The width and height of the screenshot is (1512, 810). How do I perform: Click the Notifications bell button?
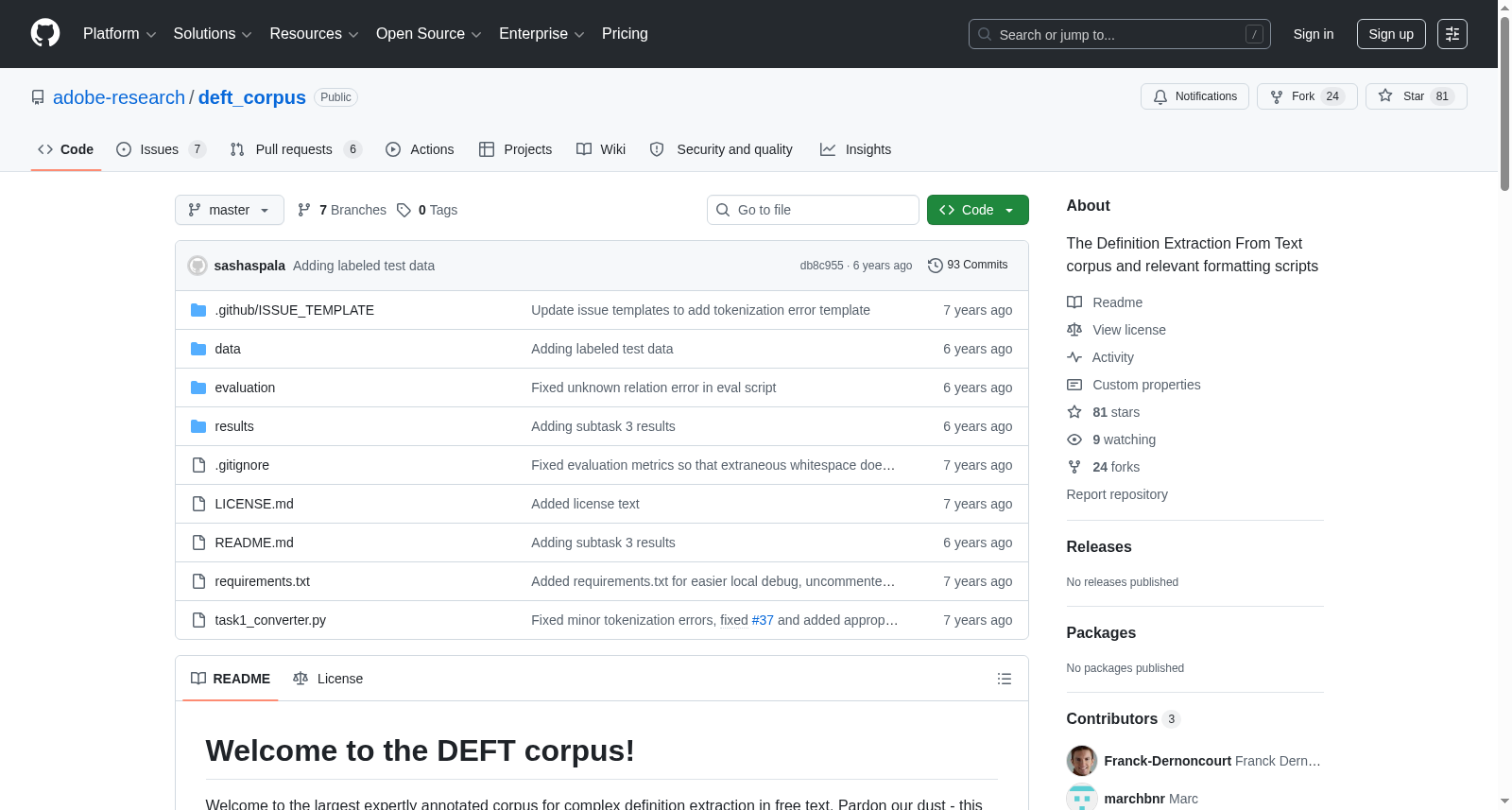(1194, 96)
